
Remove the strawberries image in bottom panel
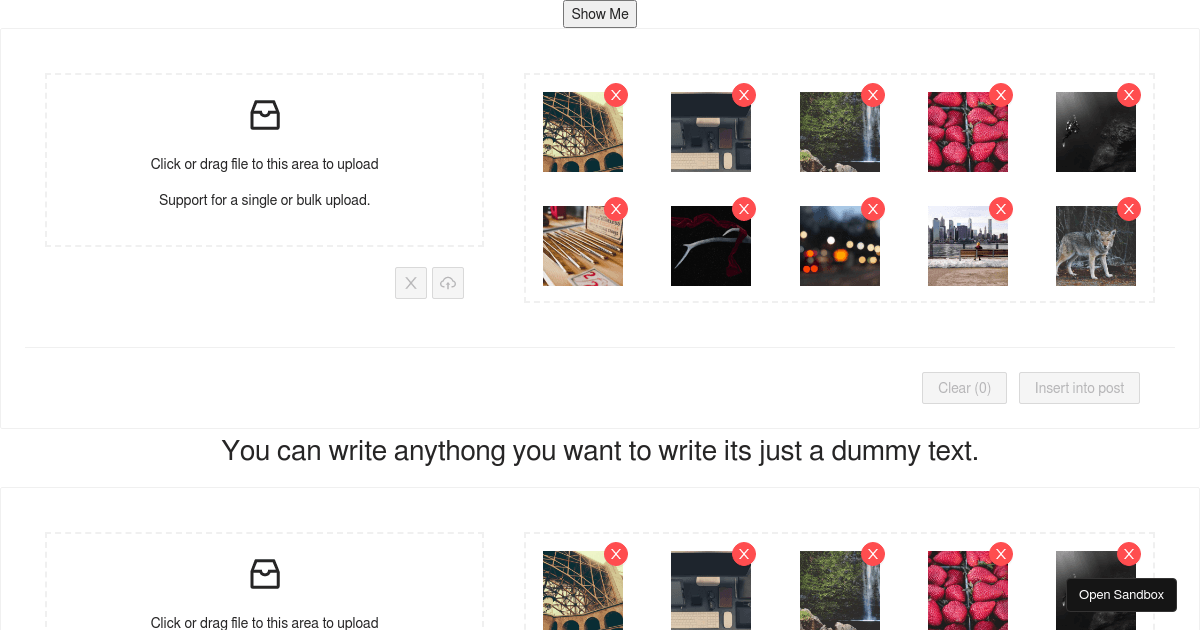click(x=1001, y=554)
